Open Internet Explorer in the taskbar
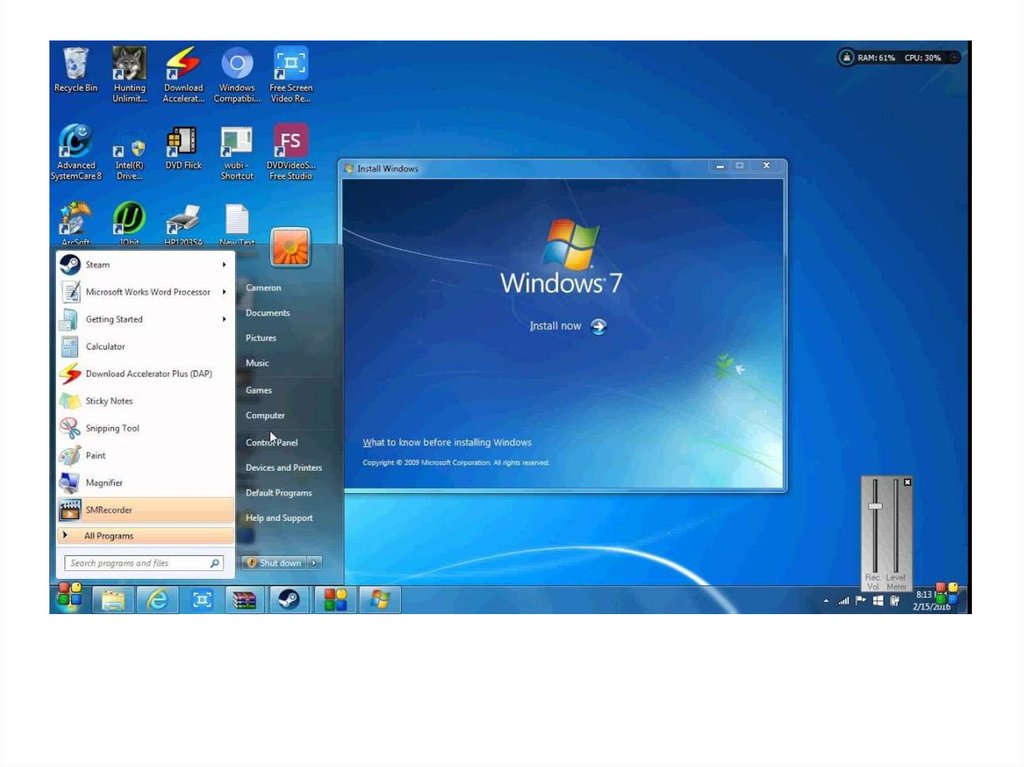The image size is (1024, 767). click(157, 600)
